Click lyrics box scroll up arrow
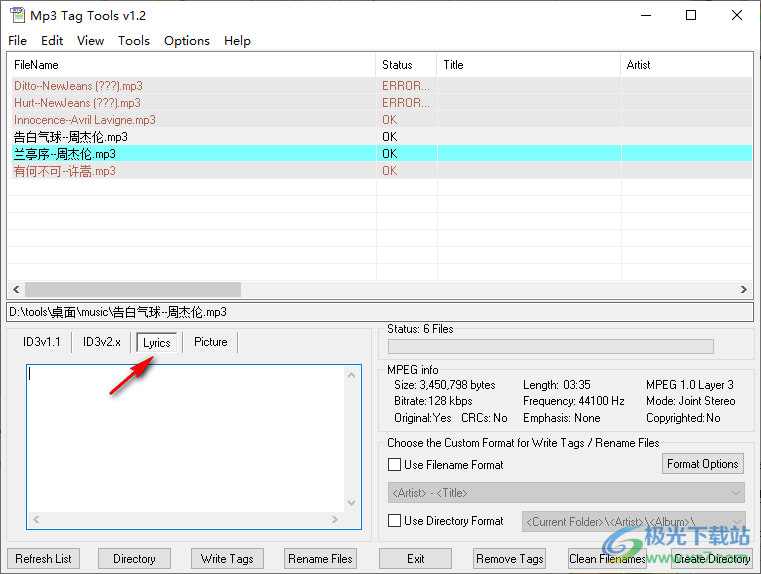Screen dimensions: 761x574 pos(352,375)
